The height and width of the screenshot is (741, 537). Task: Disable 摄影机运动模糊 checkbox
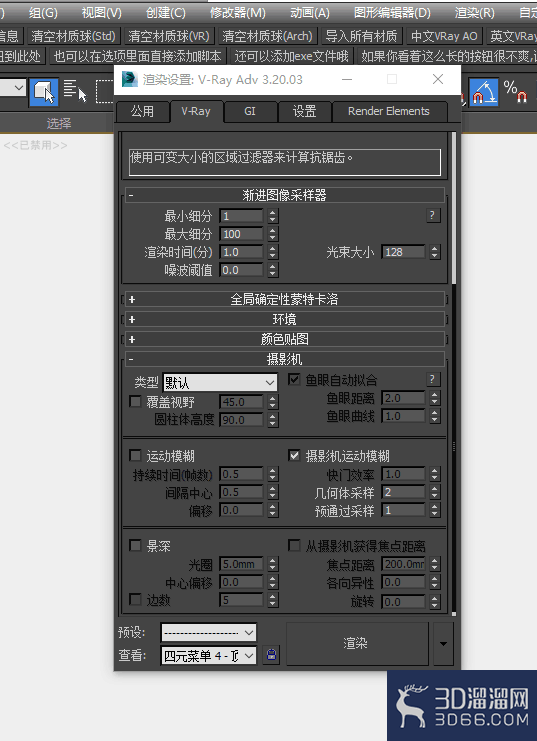tap(294, 456)
